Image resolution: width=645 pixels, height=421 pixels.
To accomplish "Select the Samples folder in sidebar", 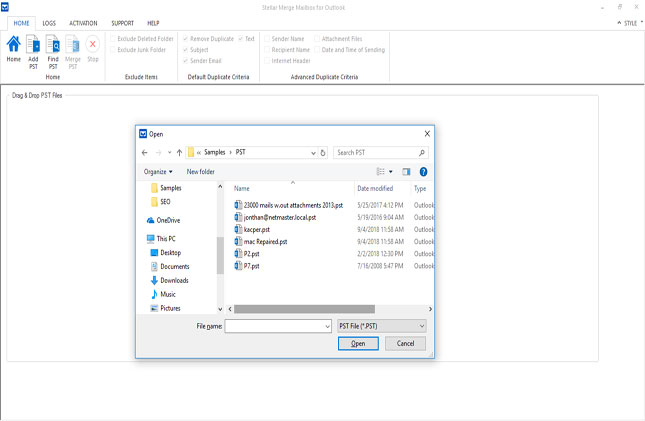I will (x=166, y=188).
